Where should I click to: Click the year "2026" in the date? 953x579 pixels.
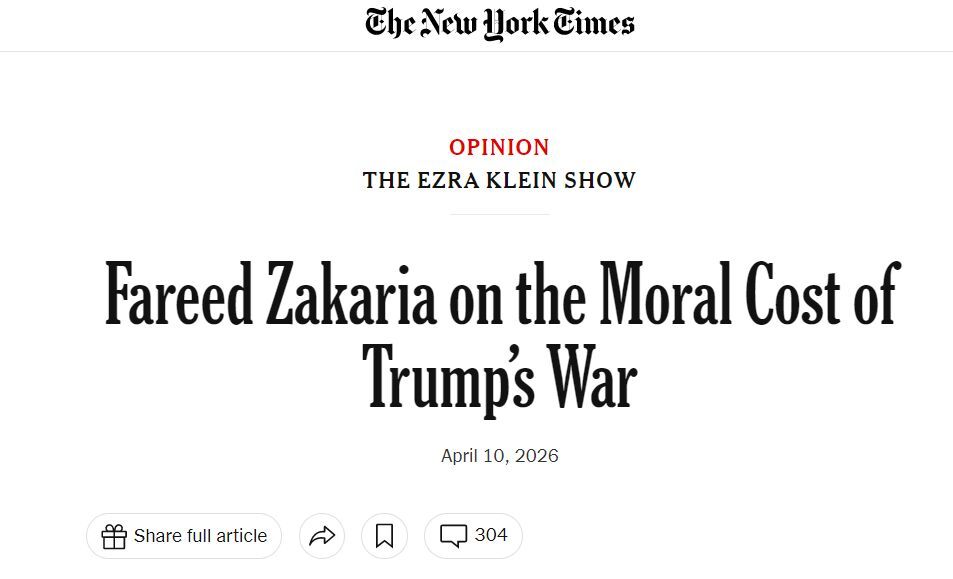point(537,456)
